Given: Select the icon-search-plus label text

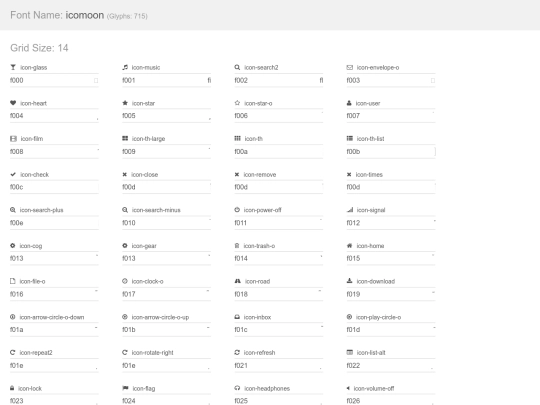Looking at the screenshot, I should coord(41,210).
